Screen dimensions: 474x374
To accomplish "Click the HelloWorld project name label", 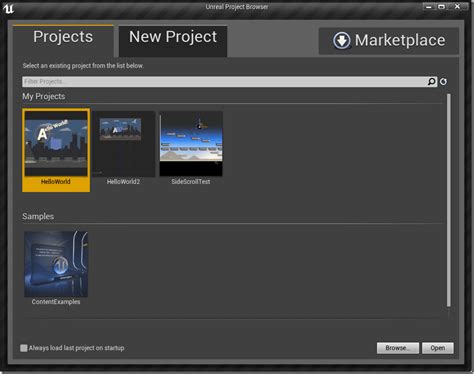I will (x=56, y=182).
